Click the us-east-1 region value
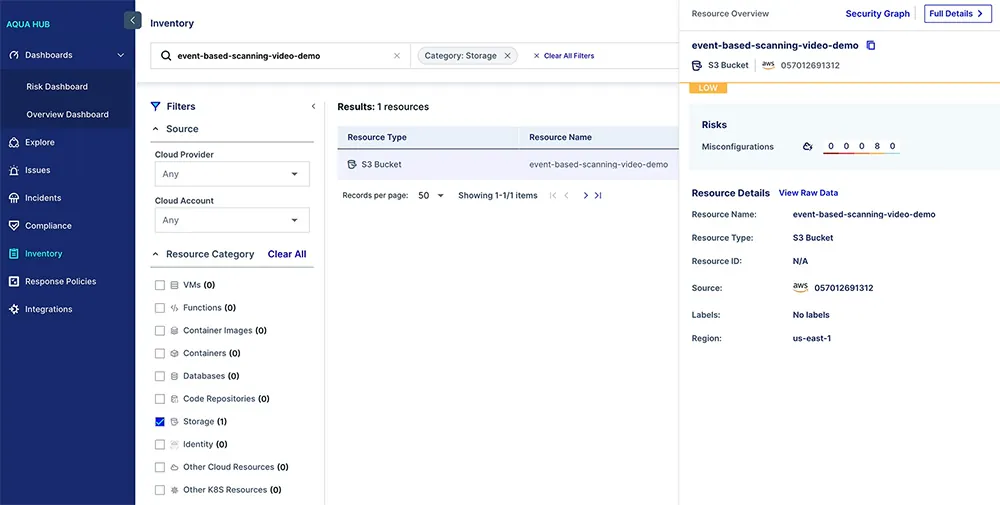This screenshot has width=1000, height=505. coord(811,338)
